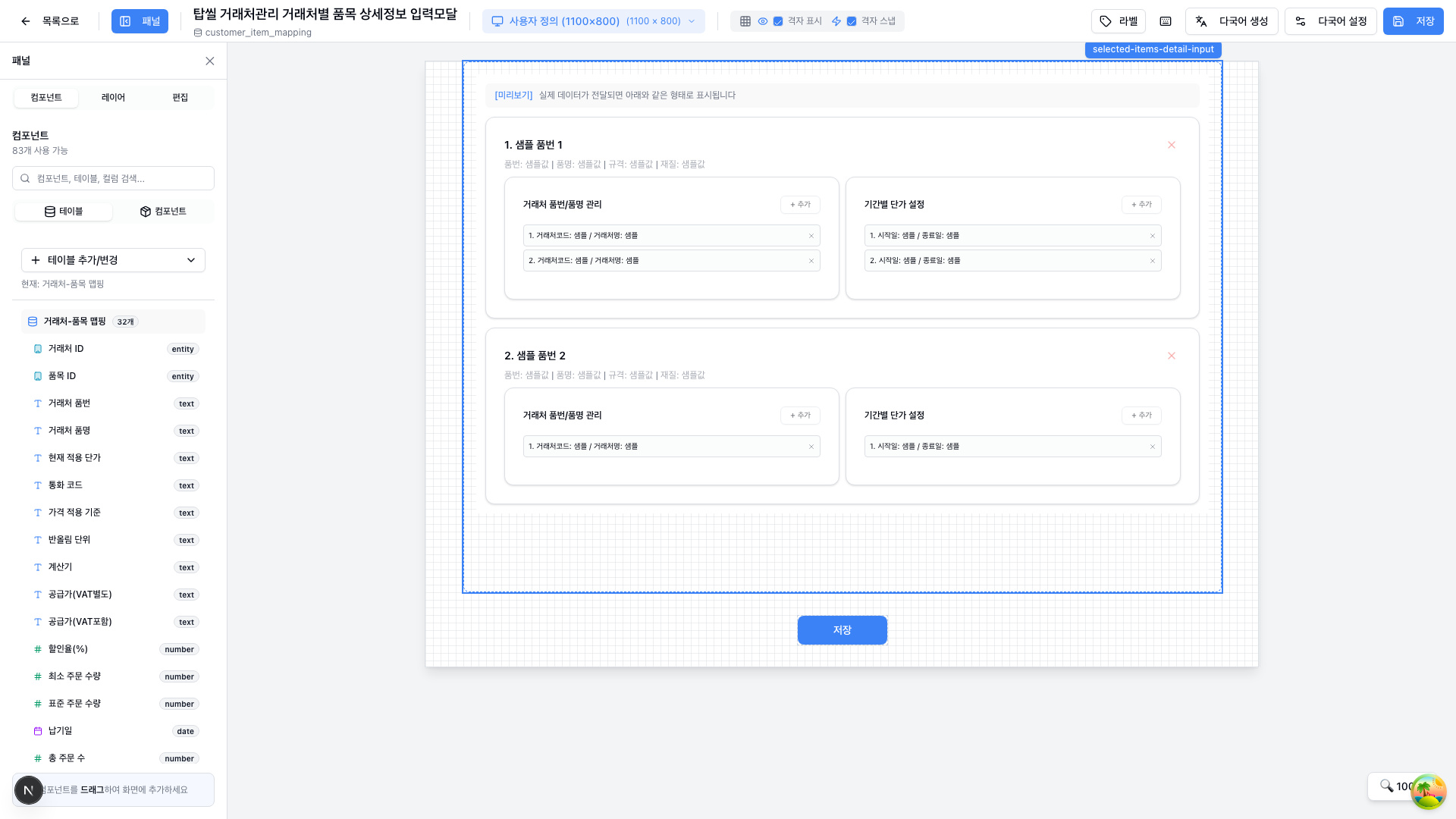The height and width of the screenshot is (819, 1456).
Task: Select the 컴포넌트 toggle next to 테이블
Action: click(163, 212)
